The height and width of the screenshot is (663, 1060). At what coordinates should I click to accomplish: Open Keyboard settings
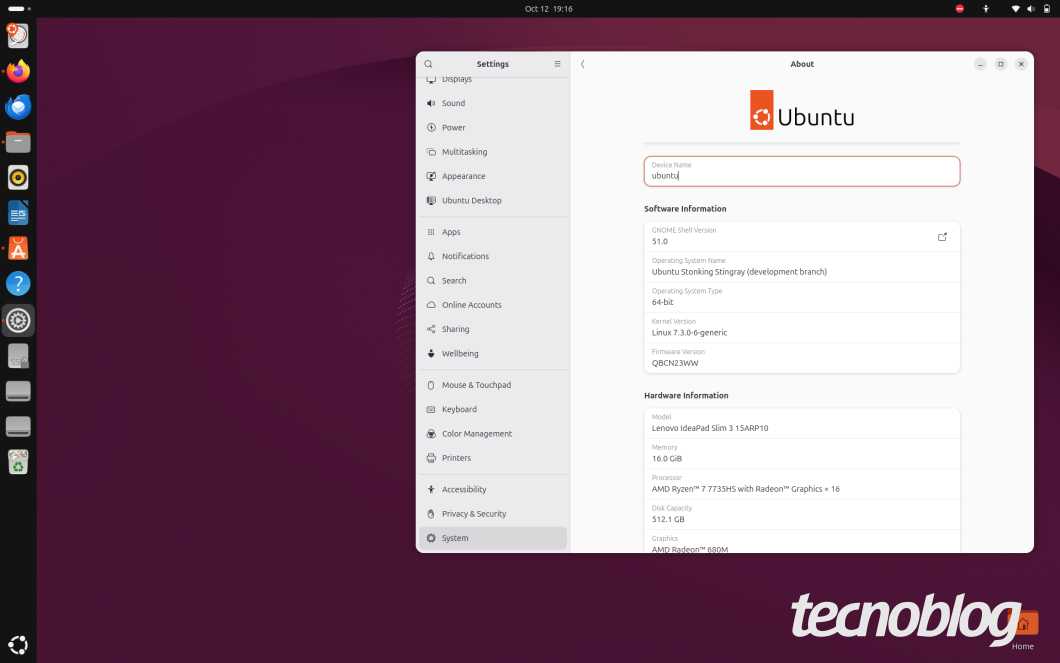(493, 410)
